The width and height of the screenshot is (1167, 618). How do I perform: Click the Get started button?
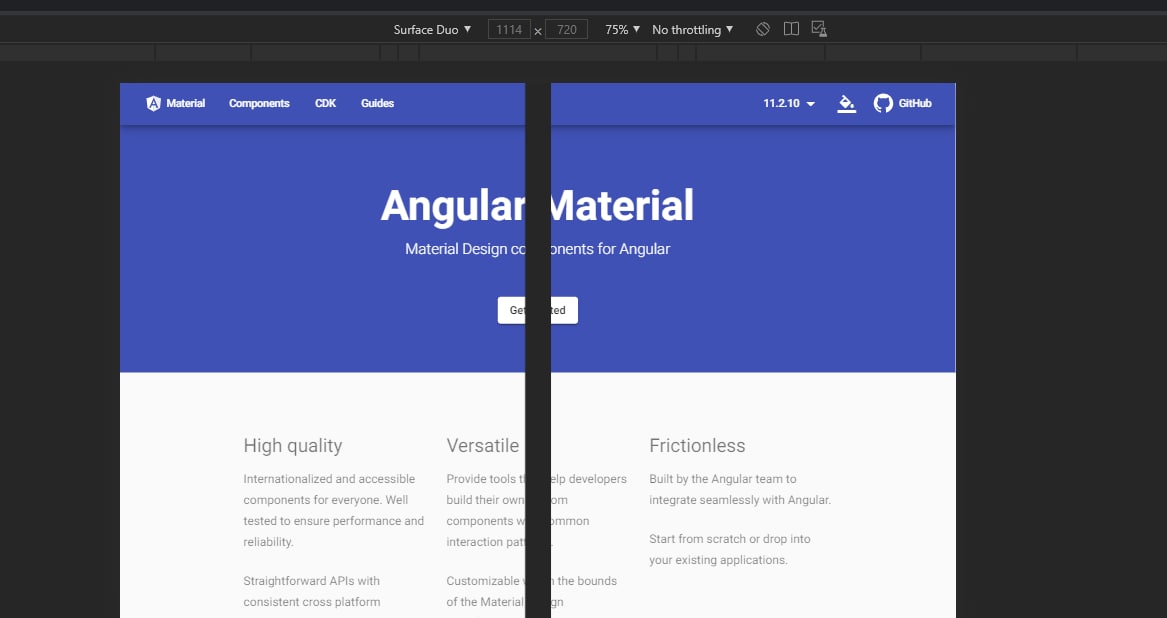coord(537,310)
